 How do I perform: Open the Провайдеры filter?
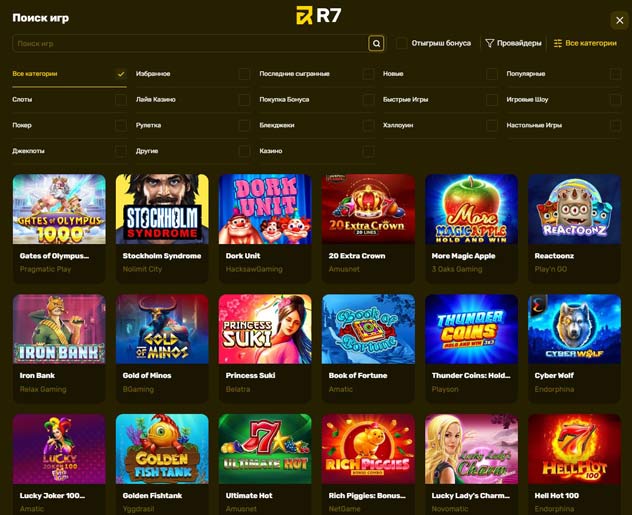514,43
